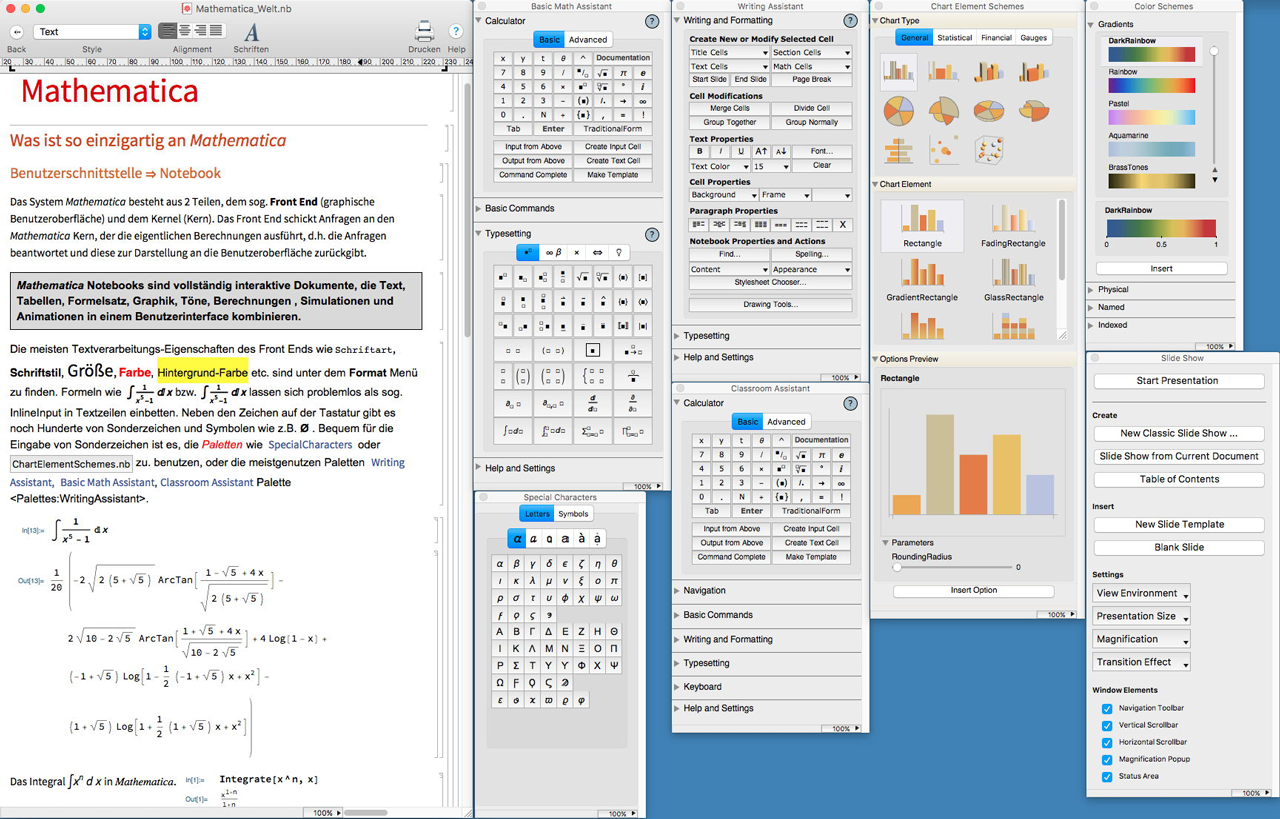This screenshot has width=1280, height=819.
Task: Switch to Advanced tab in Basic Math Calculator
Action: pyautogui.click(x=588, y=40)
